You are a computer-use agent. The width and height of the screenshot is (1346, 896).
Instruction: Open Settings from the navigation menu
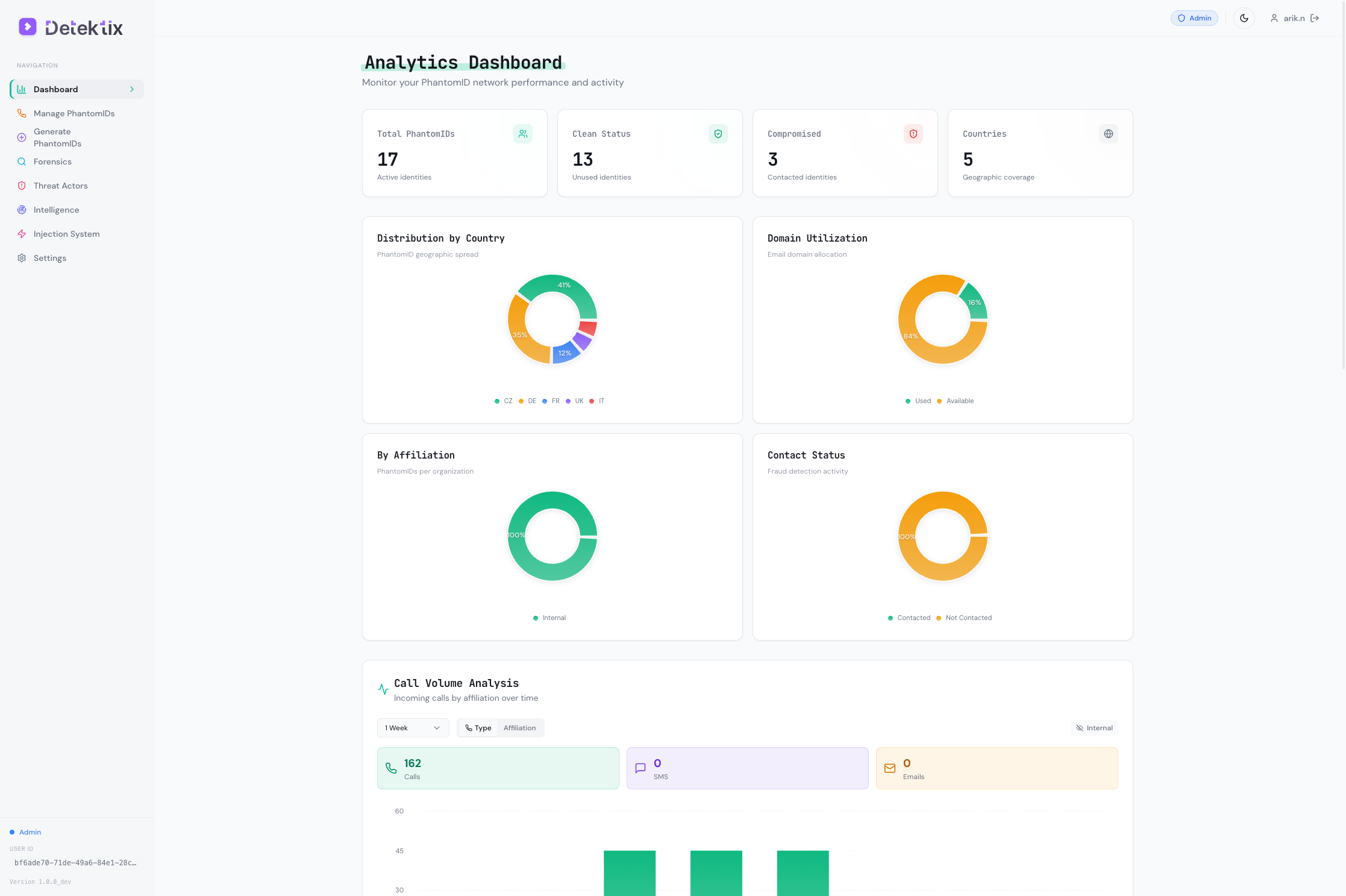pyautogui.click(x=50, y=258)
